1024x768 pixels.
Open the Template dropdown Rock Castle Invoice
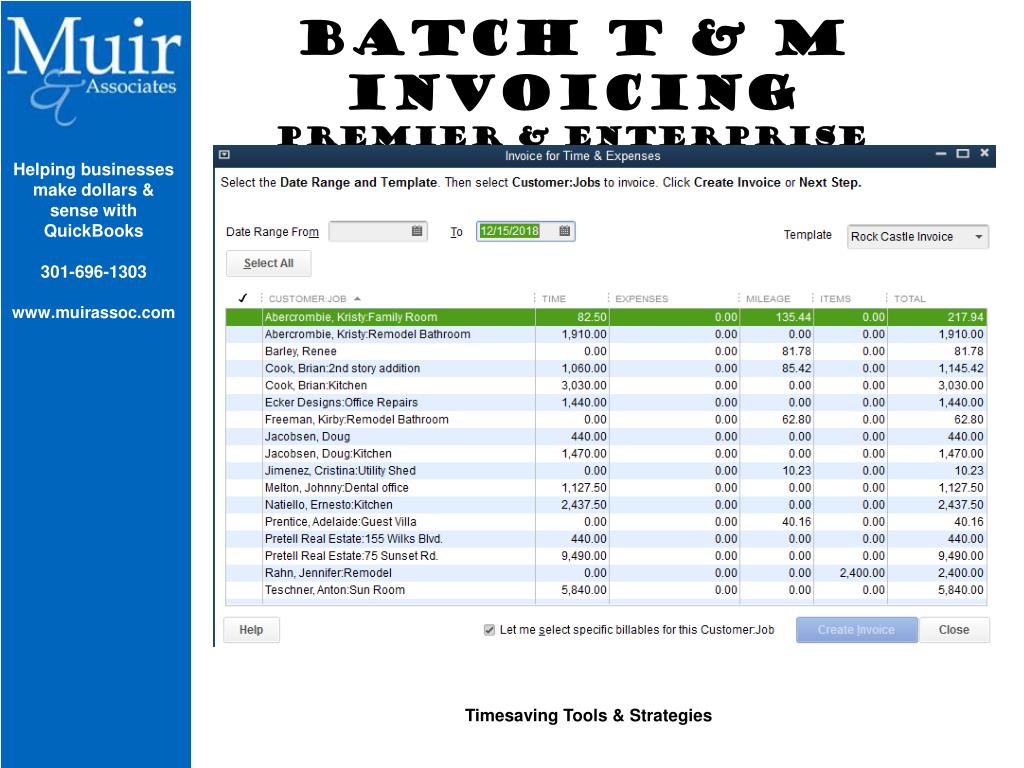click(x=918, y=236)
